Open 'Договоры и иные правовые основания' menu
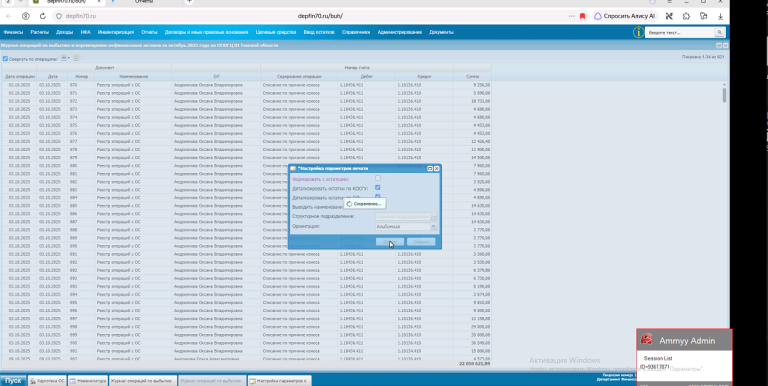This screenshot has width=768, height=386. [x=207, y=32]
